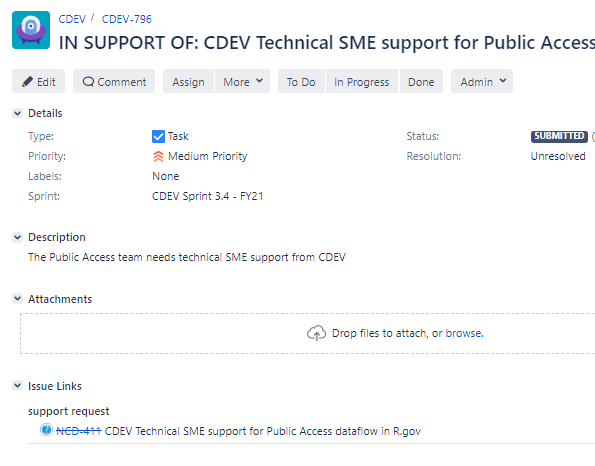
Task: Open linked issue NCD-411
Action: [x=79, y=431]
